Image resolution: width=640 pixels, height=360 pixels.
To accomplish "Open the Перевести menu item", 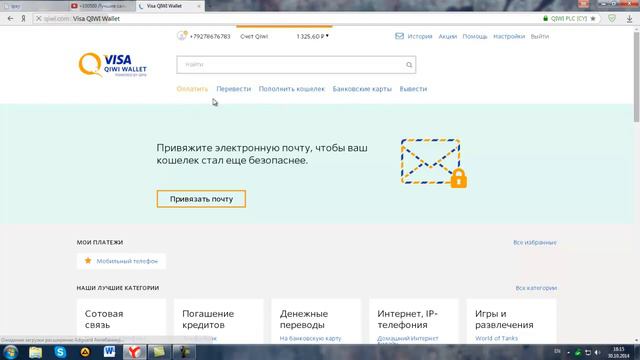I will [x=233, y=89].
